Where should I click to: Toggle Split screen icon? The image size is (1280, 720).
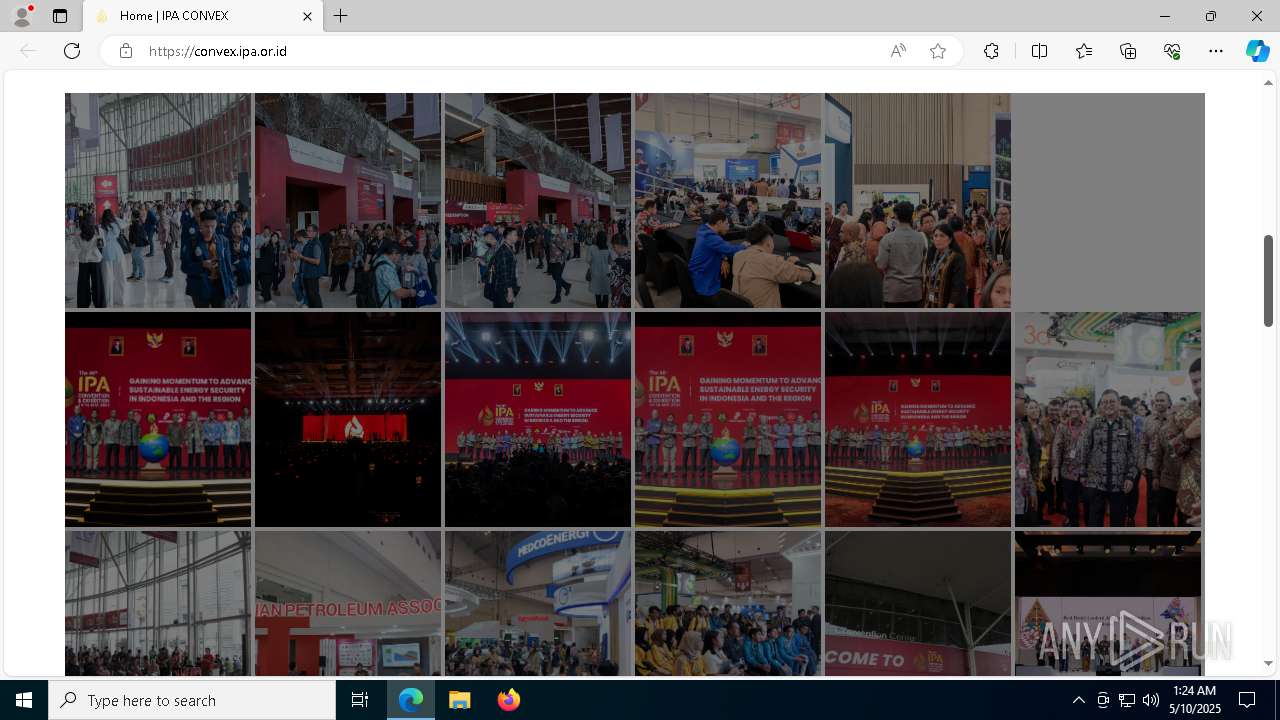[1039, 51]
